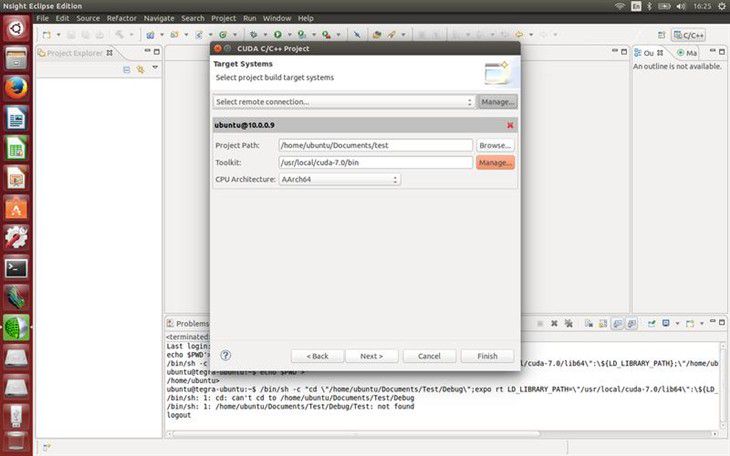This screenshot has height=456, width=730.
Task: Open the CPU Architecture AArch64 combo box
Action: click(339, 179)
